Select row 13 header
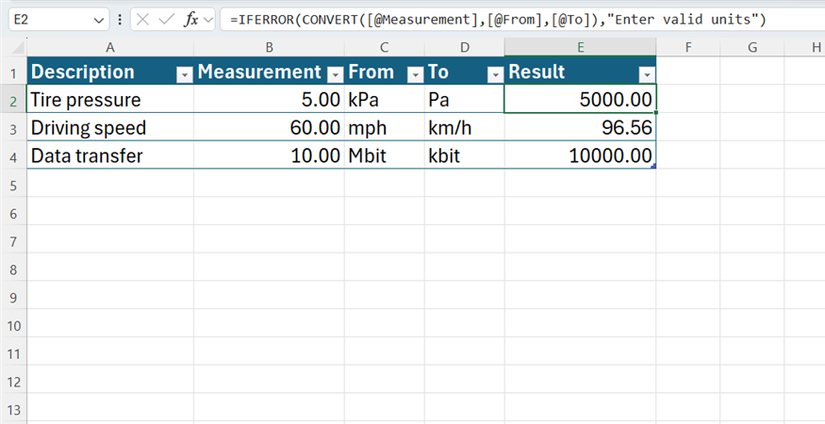 13,409
